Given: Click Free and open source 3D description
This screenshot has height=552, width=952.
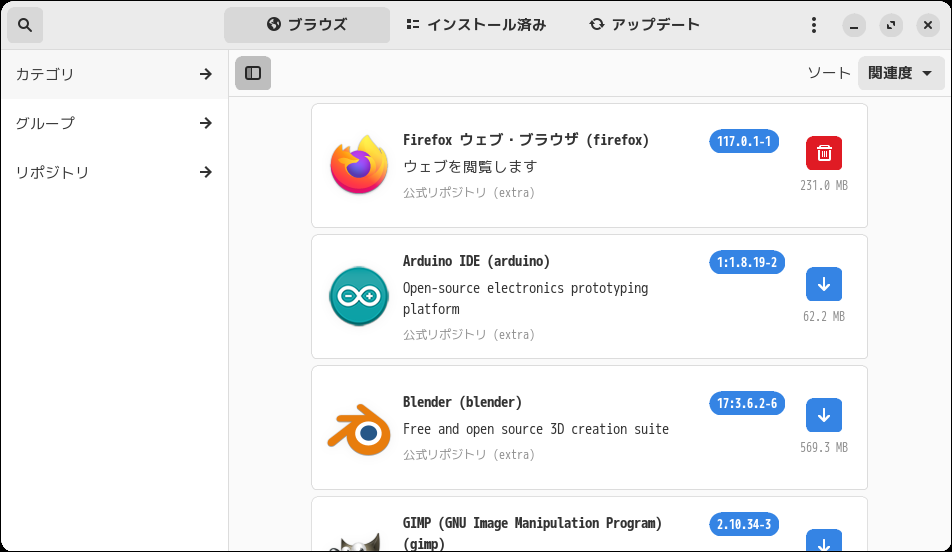Looking at the screenshot, I should 536,429.
